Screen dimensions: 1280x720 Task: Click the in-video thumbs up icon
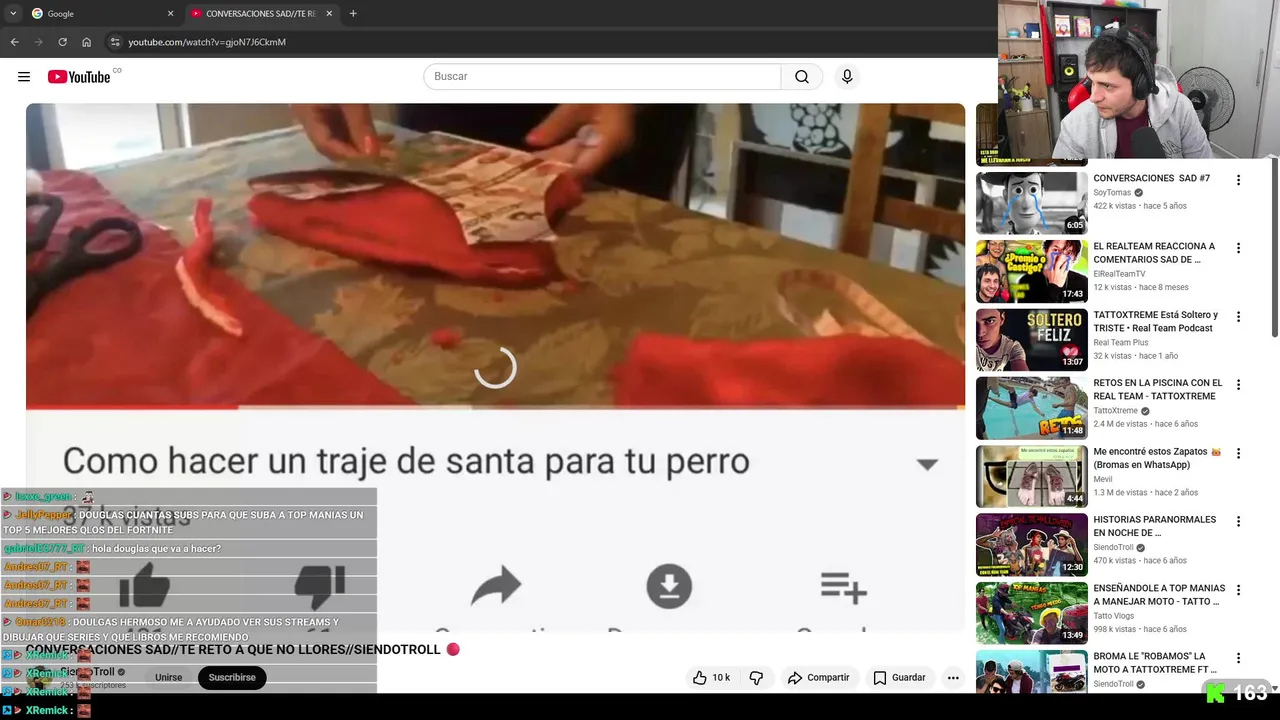pyautogui.click(x=145, y=586)
